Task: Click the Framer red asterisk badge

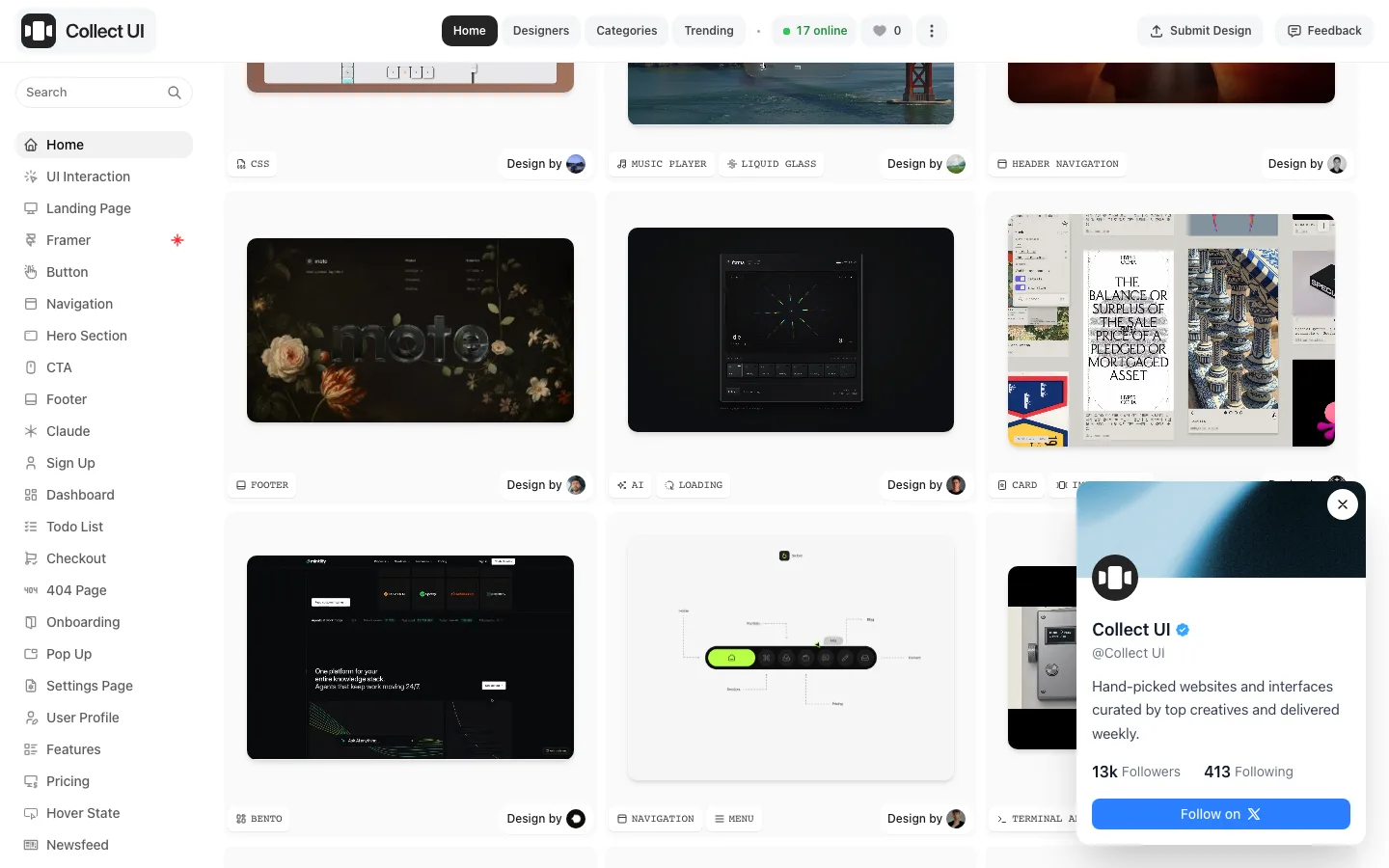Action: (177, 240)
